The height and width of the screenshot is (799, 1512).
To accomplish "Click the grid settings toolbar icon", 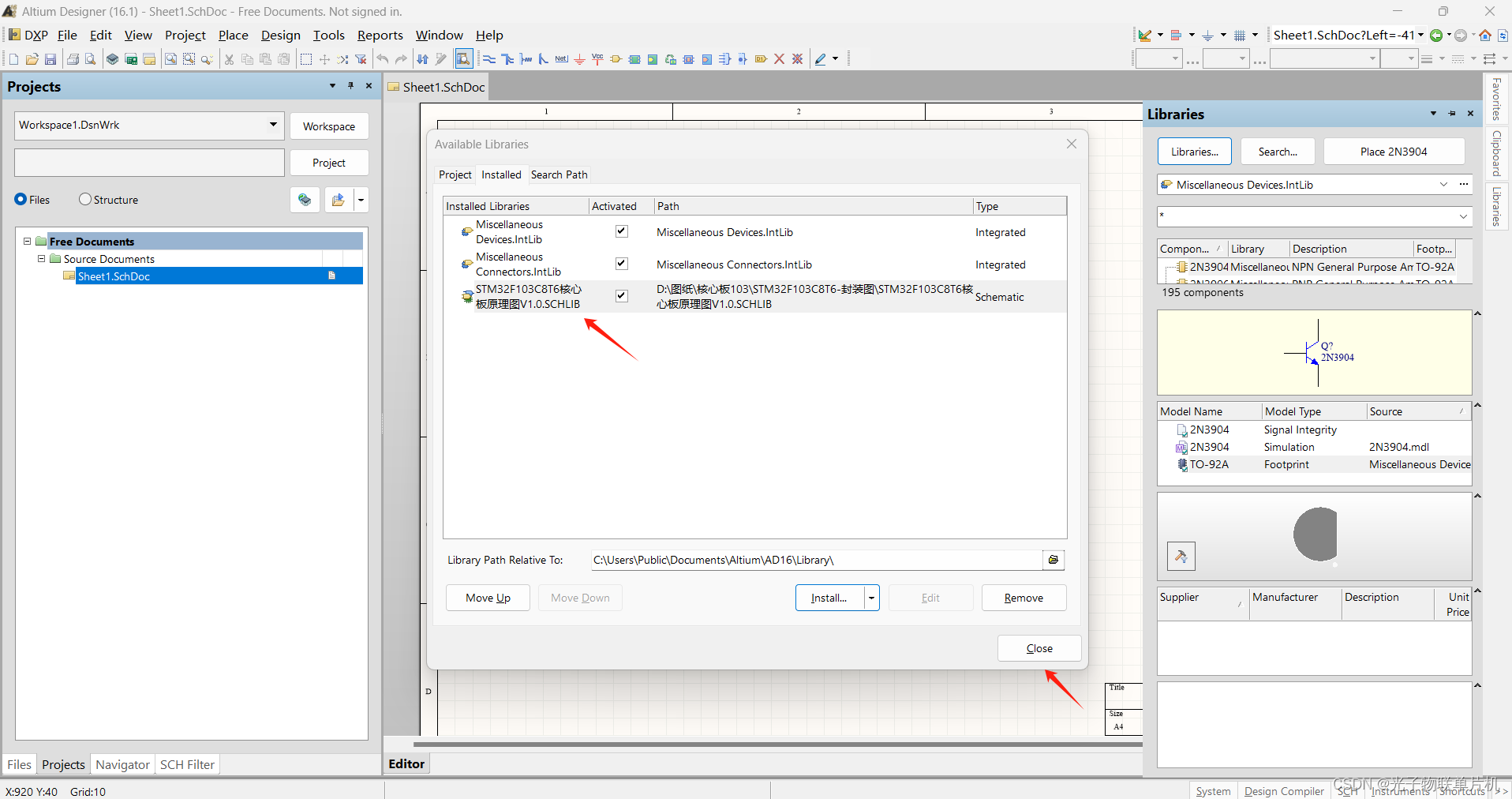I will coord(1240,36).
